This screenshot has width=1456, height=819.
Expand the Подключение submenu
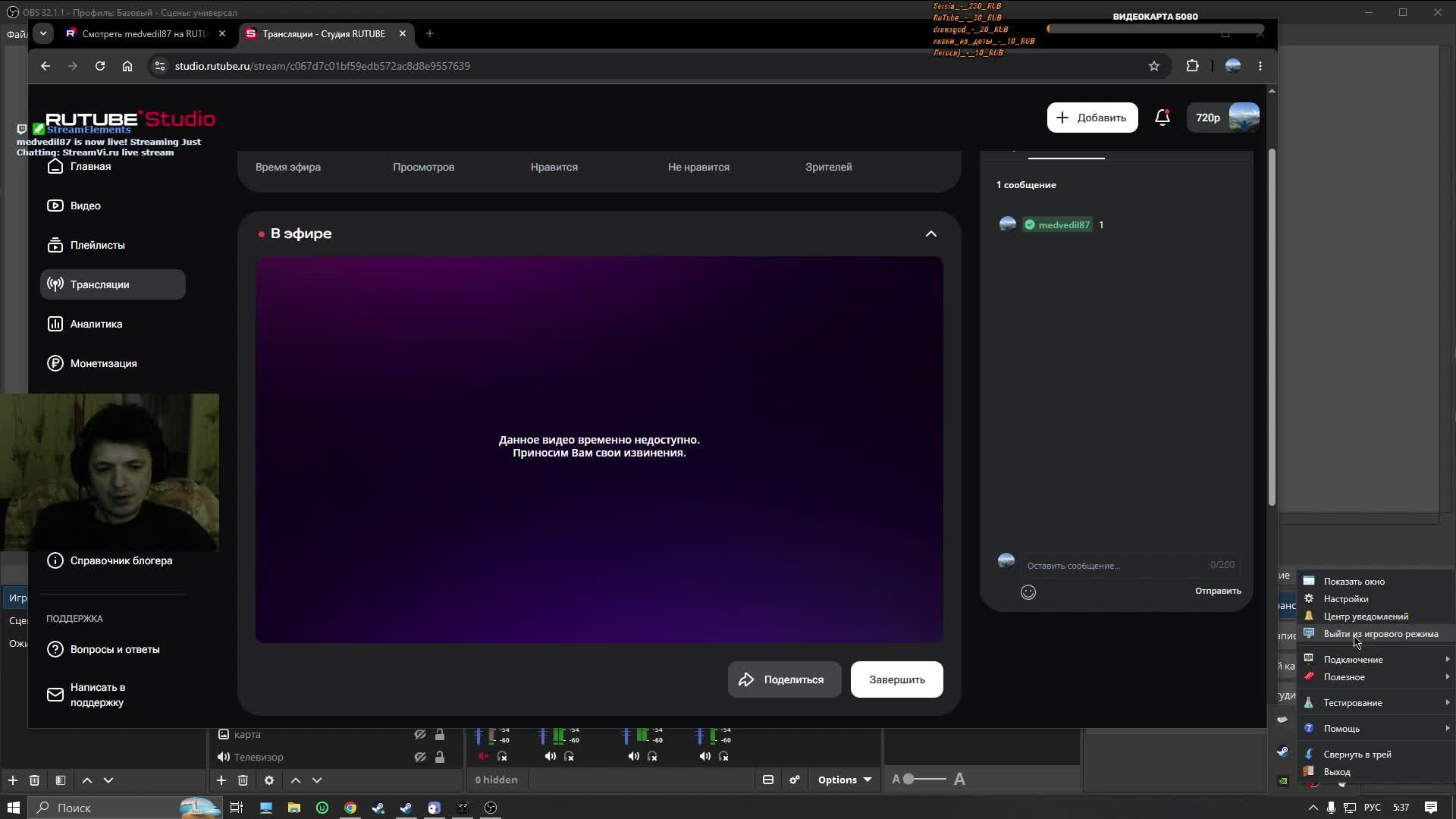click(x=1377, y=660)
